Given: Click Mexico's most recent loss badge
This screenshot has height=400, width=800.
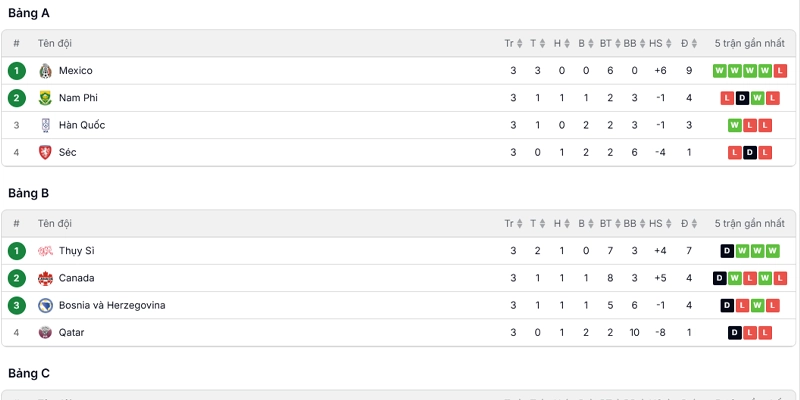Looking at the screenshot, I should point(780,71).
